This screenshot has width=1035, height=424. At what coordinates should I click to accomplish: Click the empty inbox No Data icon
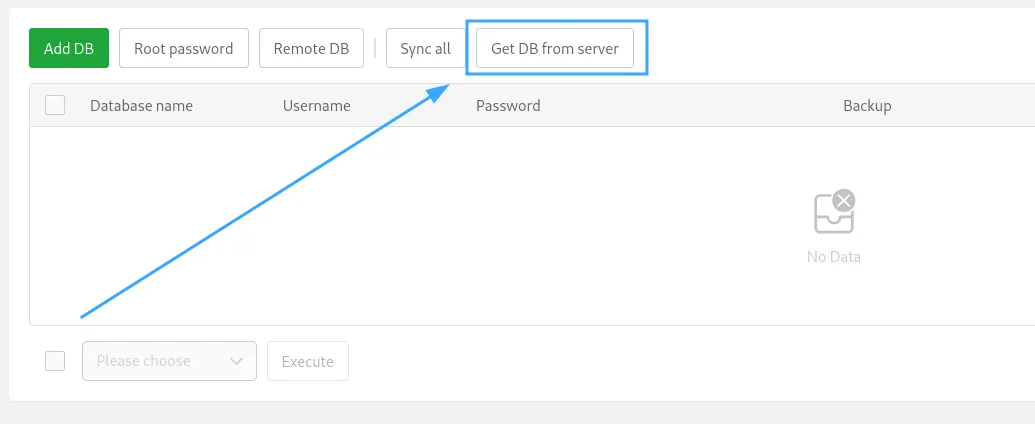point(834,212)
